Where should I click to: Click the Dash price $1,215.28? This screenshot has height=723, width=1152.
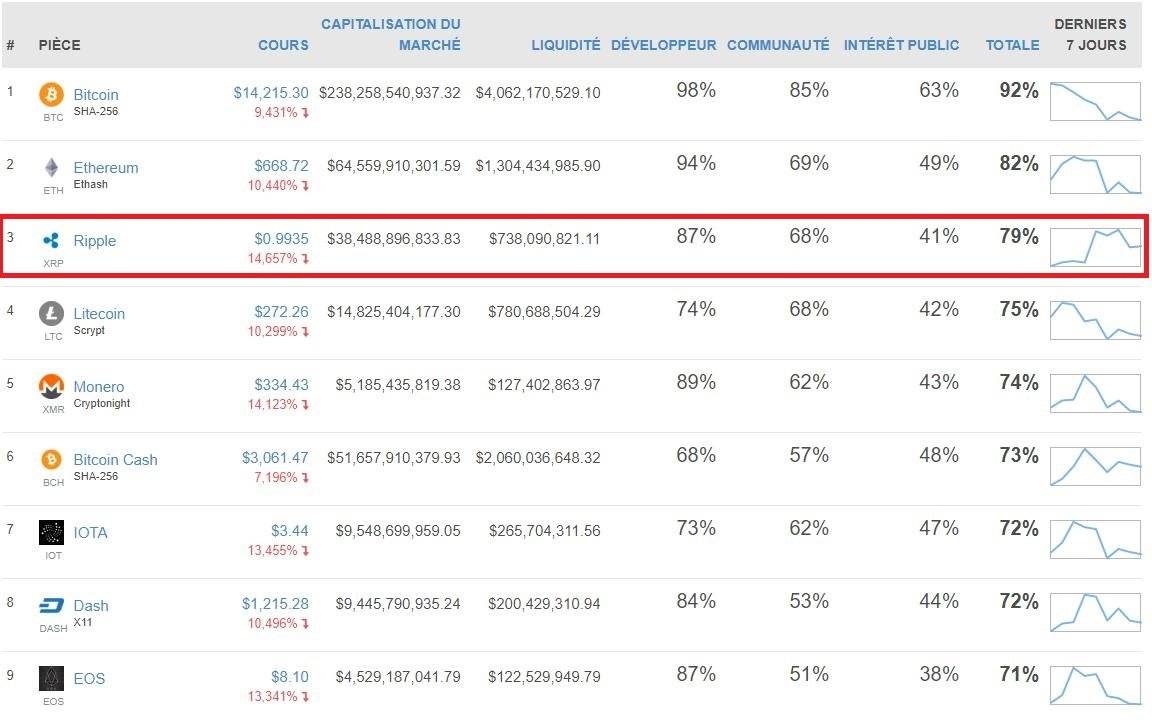[x=276, y=603]
